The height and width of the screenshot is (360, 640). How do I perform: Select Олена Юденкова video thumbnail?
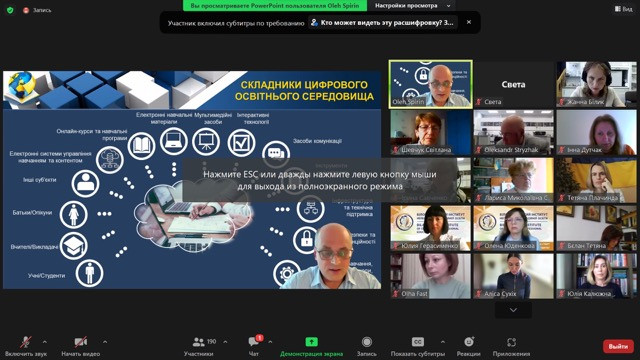coord(513,228)
